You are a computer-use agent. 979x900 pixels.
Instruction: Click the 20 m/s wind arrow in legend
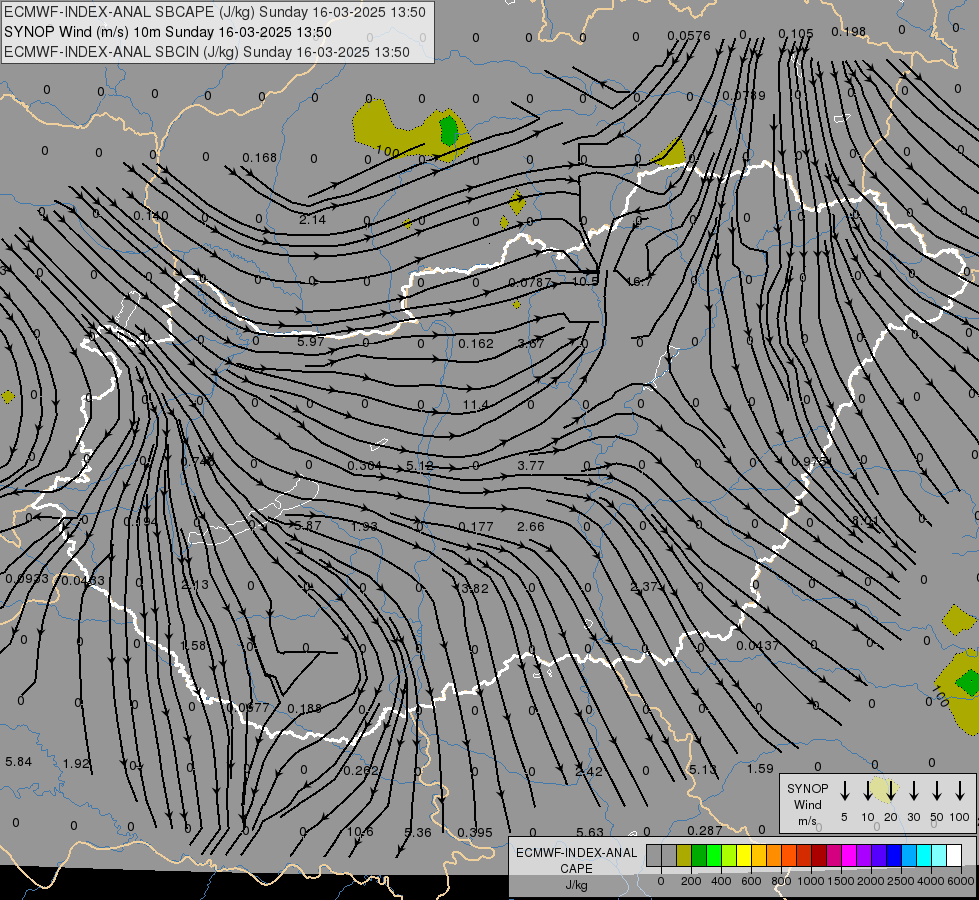click(890, 791)
